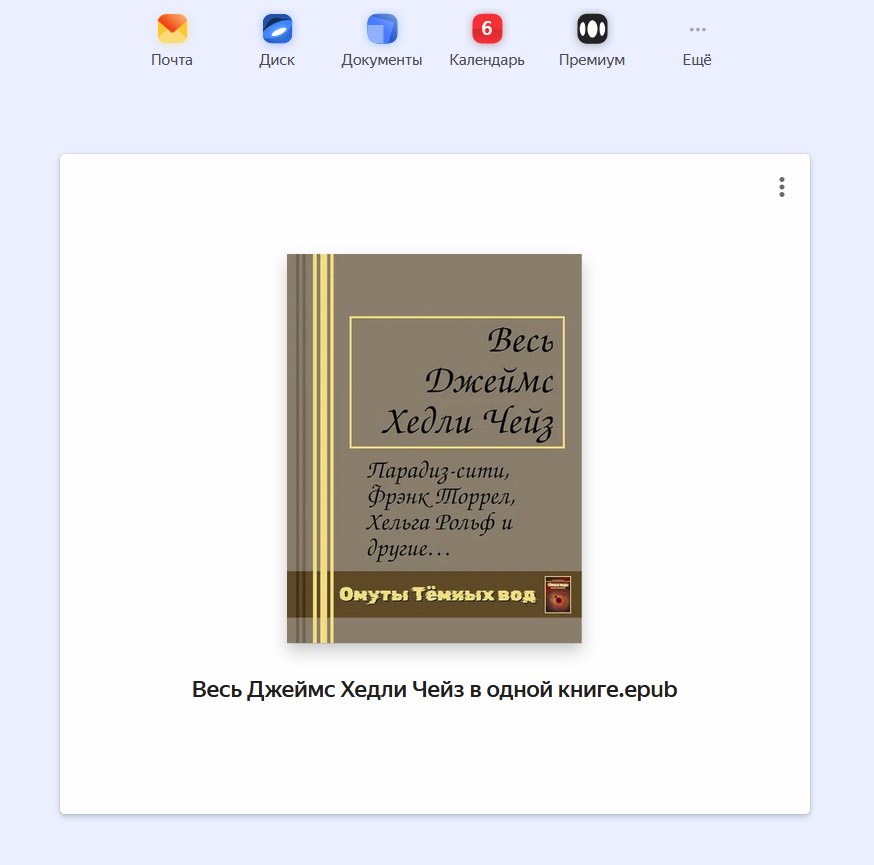
Task: Click the Почта label
Action: [x=172, y=60]
